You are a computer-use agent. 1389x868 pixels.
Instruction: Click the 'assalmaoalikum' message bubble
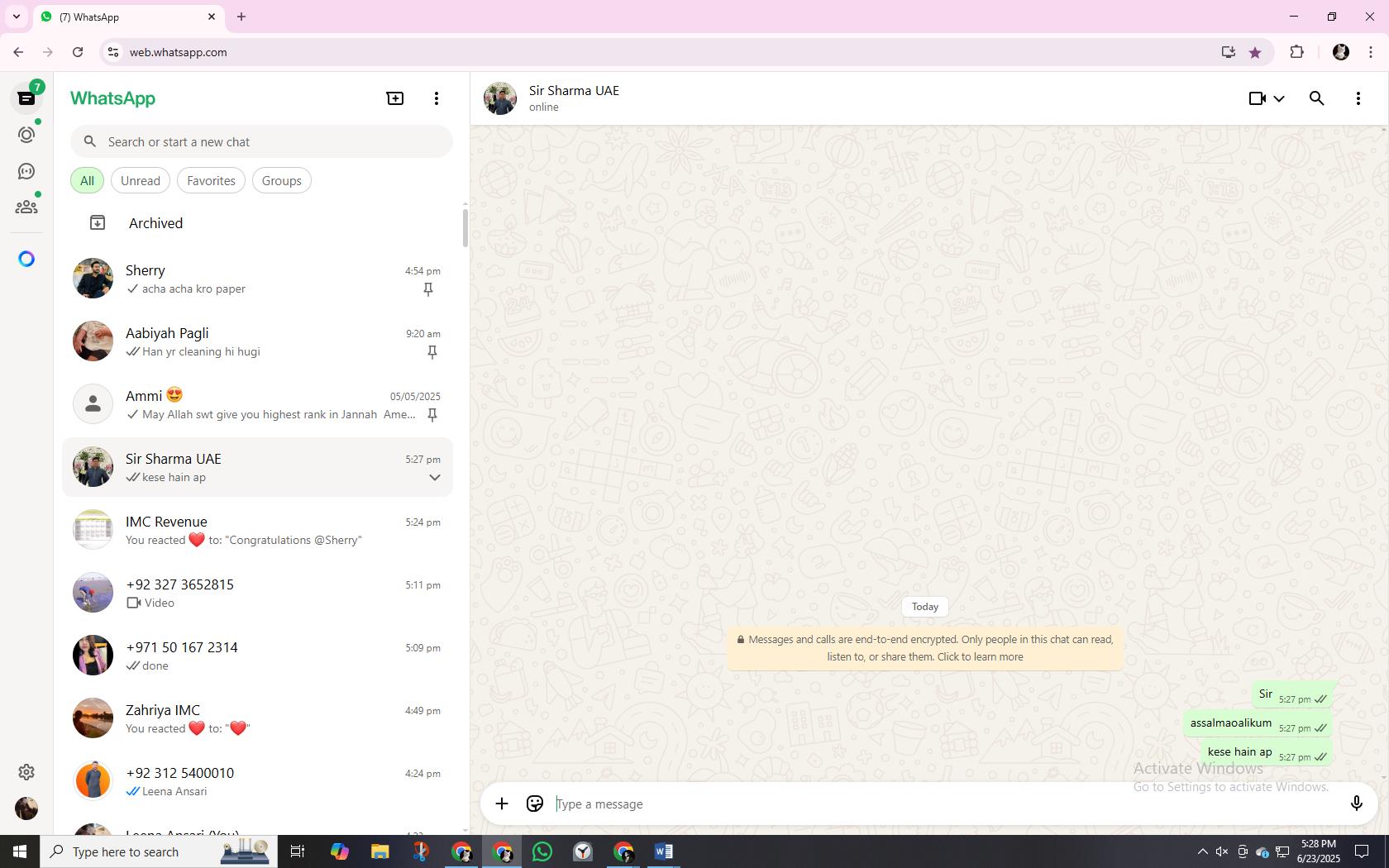(1258, 724)
